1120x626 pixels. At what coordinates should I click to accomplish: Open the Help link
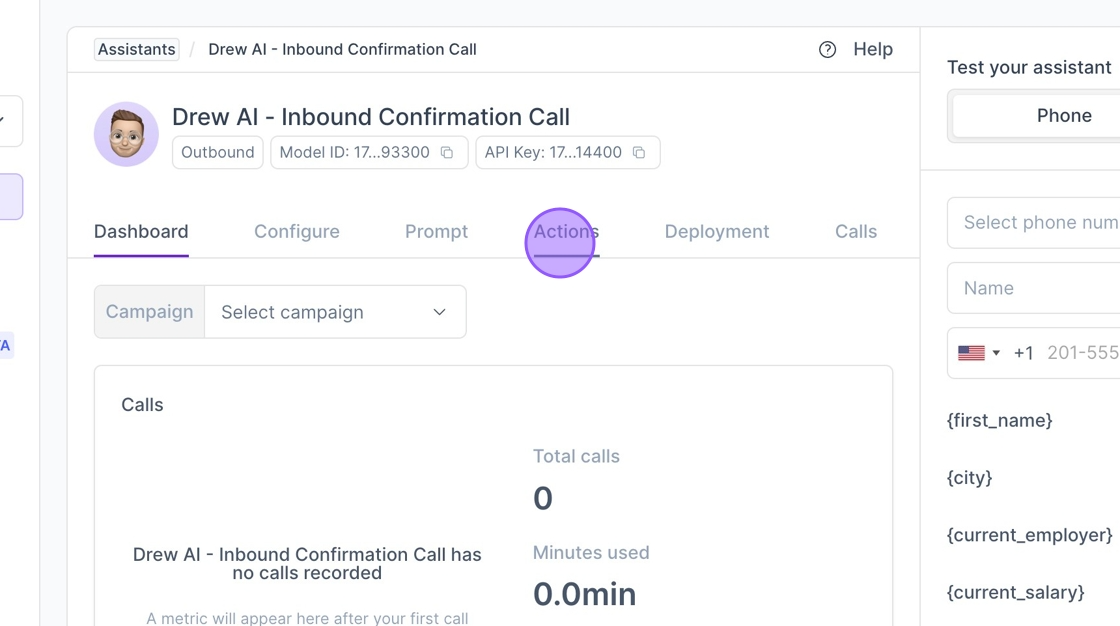tap(873, 49)
